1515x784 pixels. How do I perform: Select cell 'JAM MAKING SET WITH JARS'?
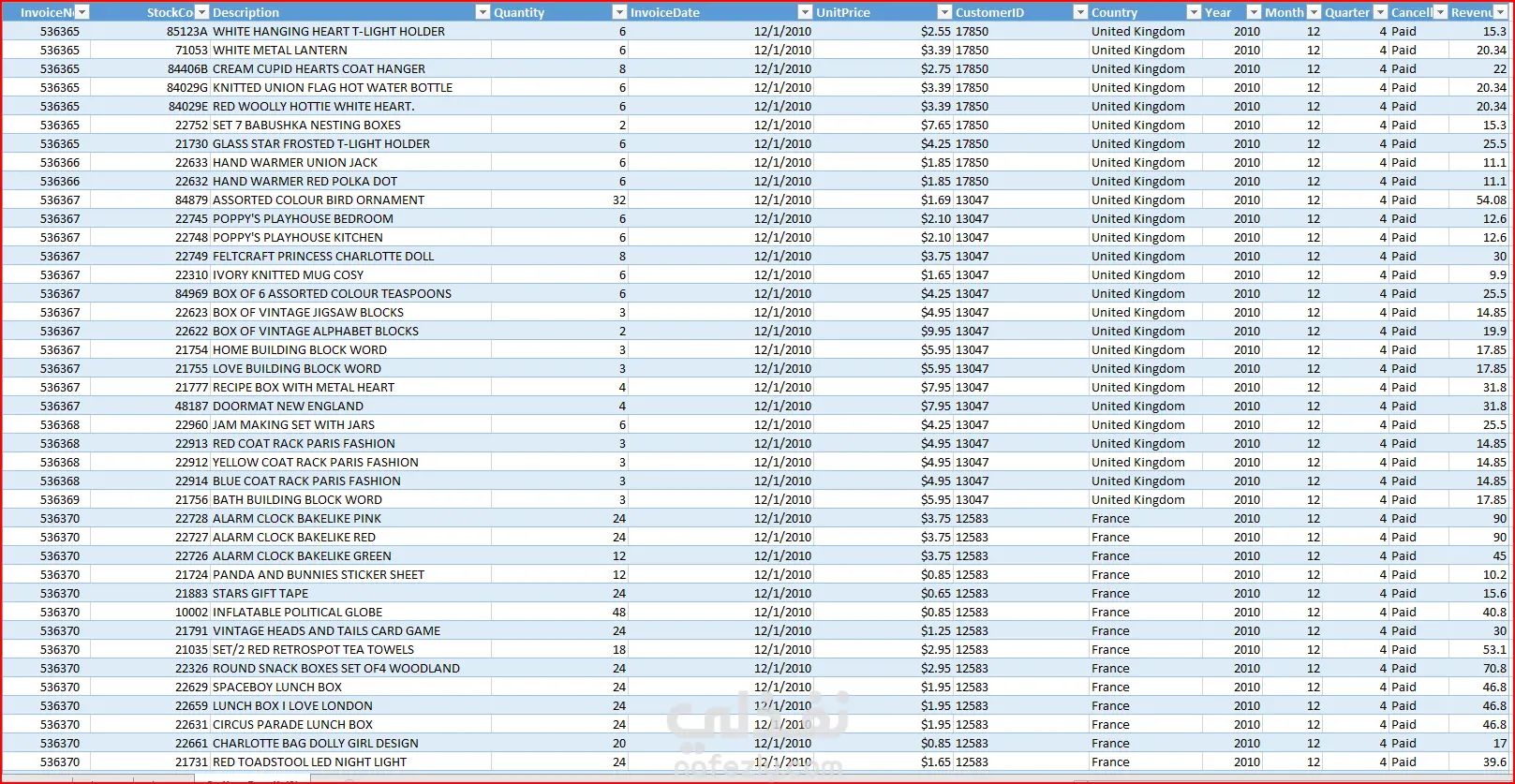click(x=350, y=424)
